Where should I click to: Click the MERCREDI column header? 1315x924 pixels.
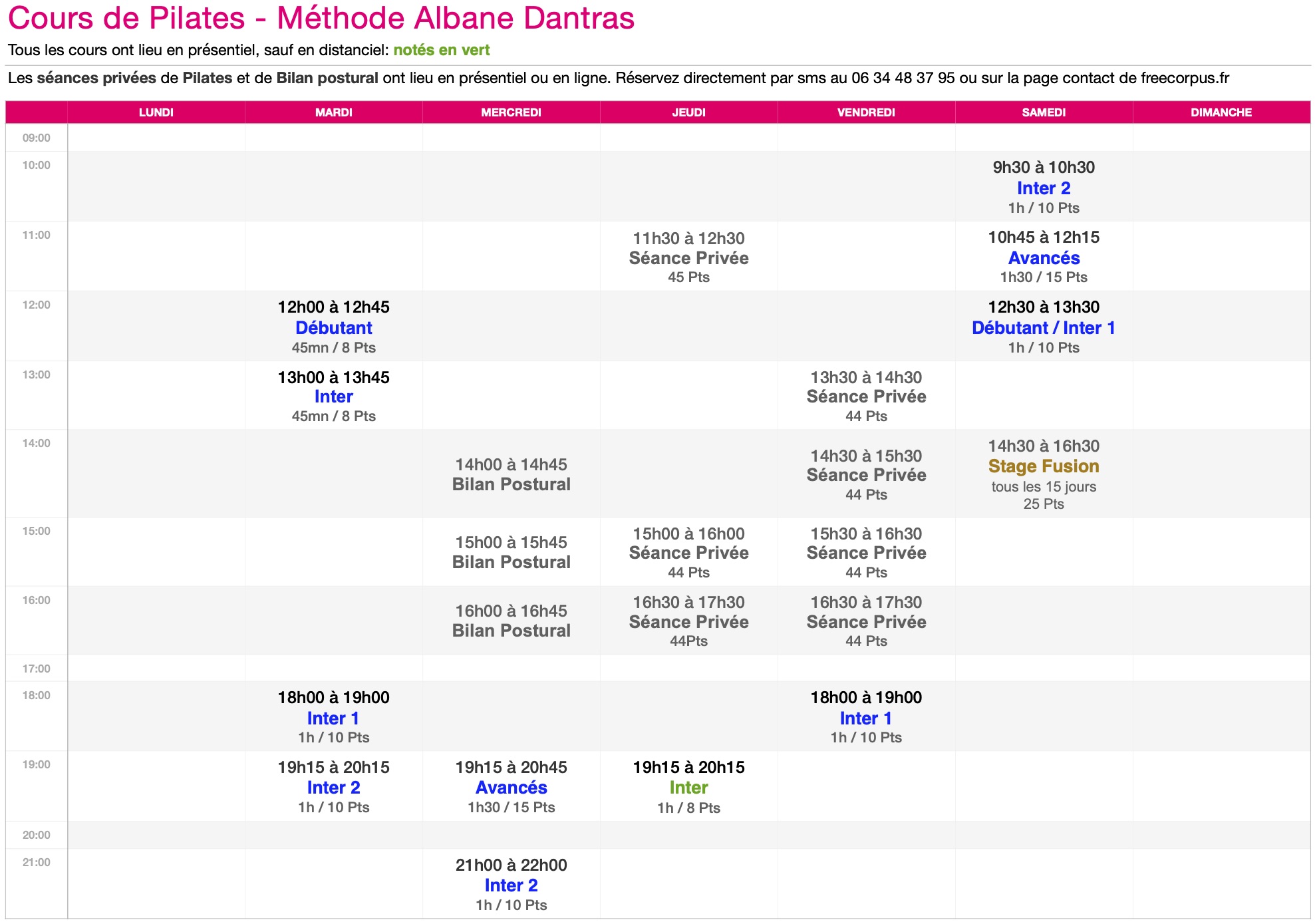[511, 112]
